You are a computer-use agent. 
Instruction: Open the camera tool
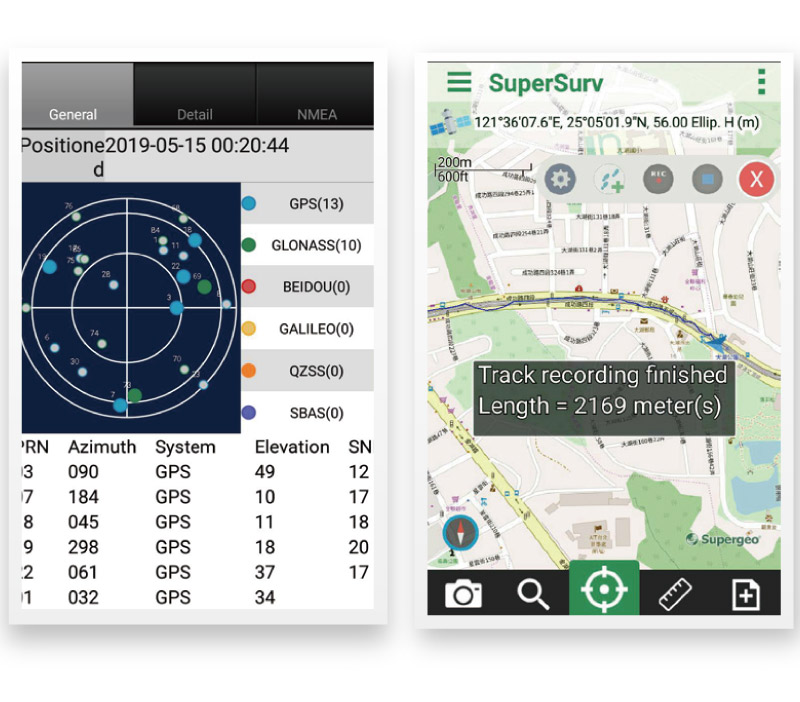463,594
